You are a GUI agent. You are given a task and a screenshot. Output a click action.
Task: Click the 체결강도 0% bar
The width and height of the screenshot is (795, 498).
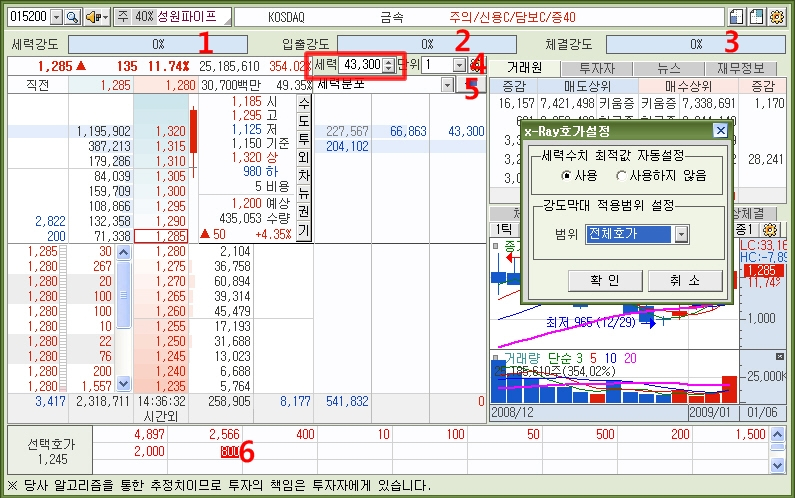(696, 45)
